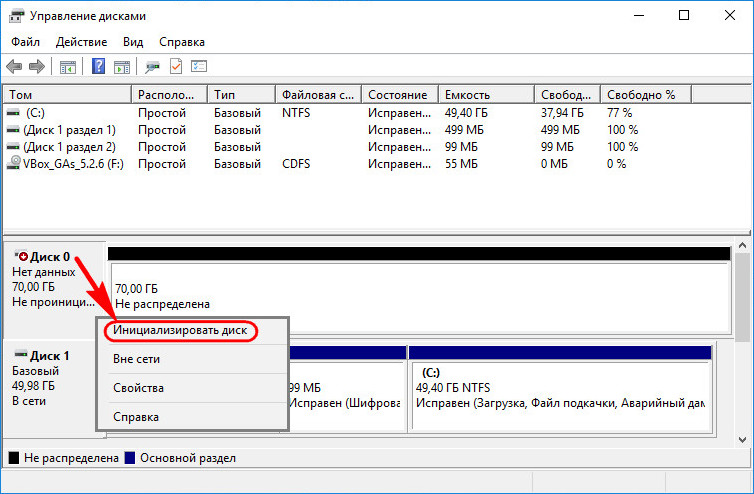Sort by the Состояние column header
754x494 pixels.
400,95
